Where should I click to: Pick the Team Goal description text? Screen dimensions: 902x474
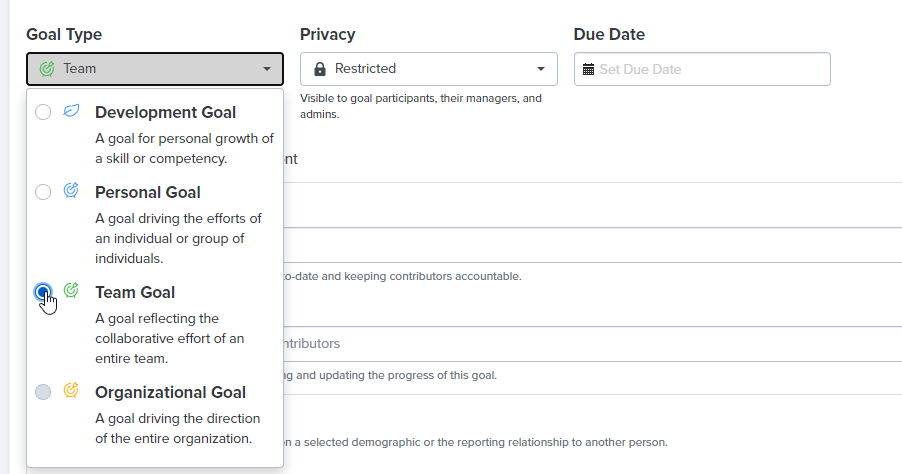point(170,338)
